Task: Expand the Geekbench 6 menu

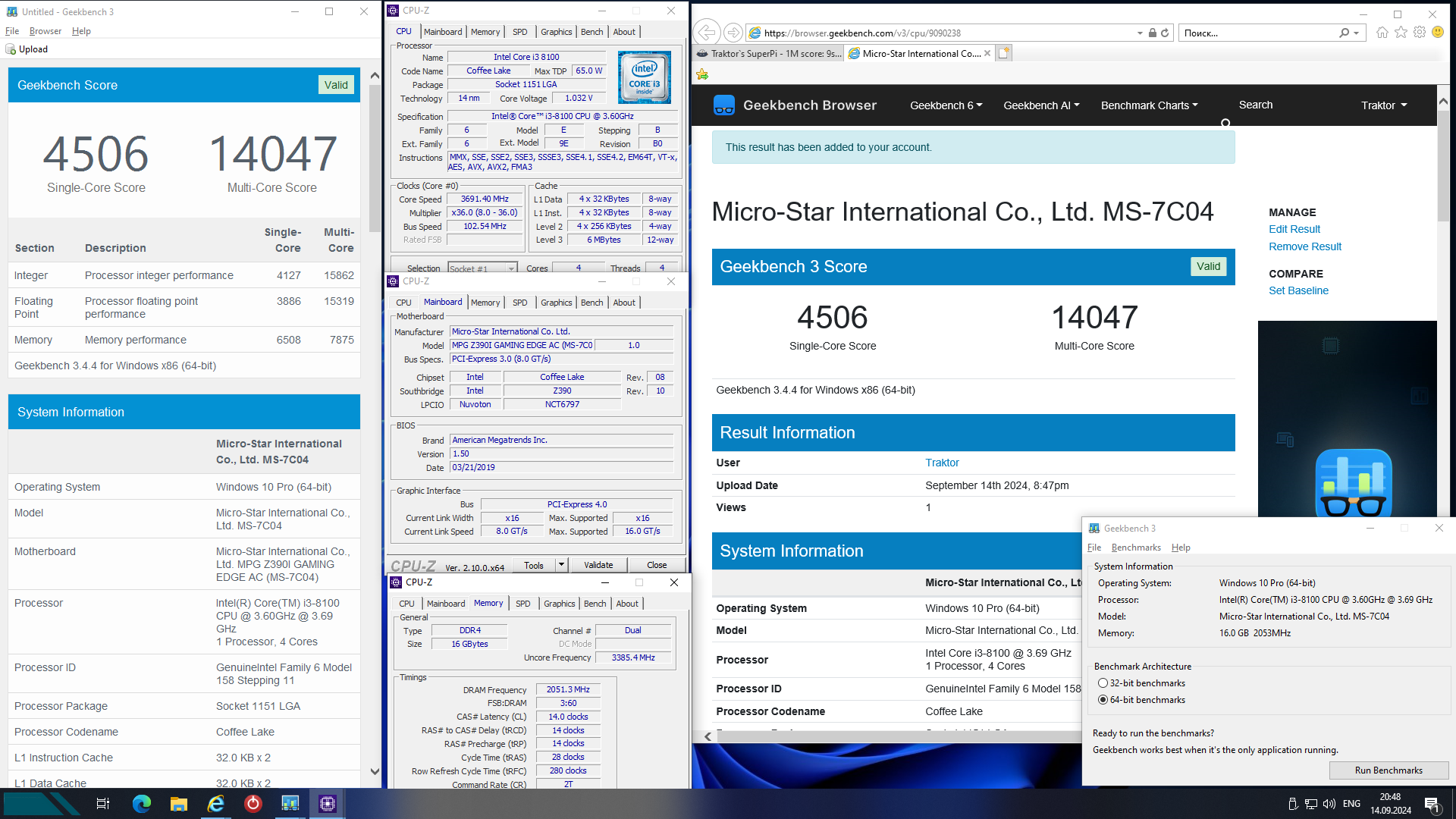Action: tap(946, 105)
